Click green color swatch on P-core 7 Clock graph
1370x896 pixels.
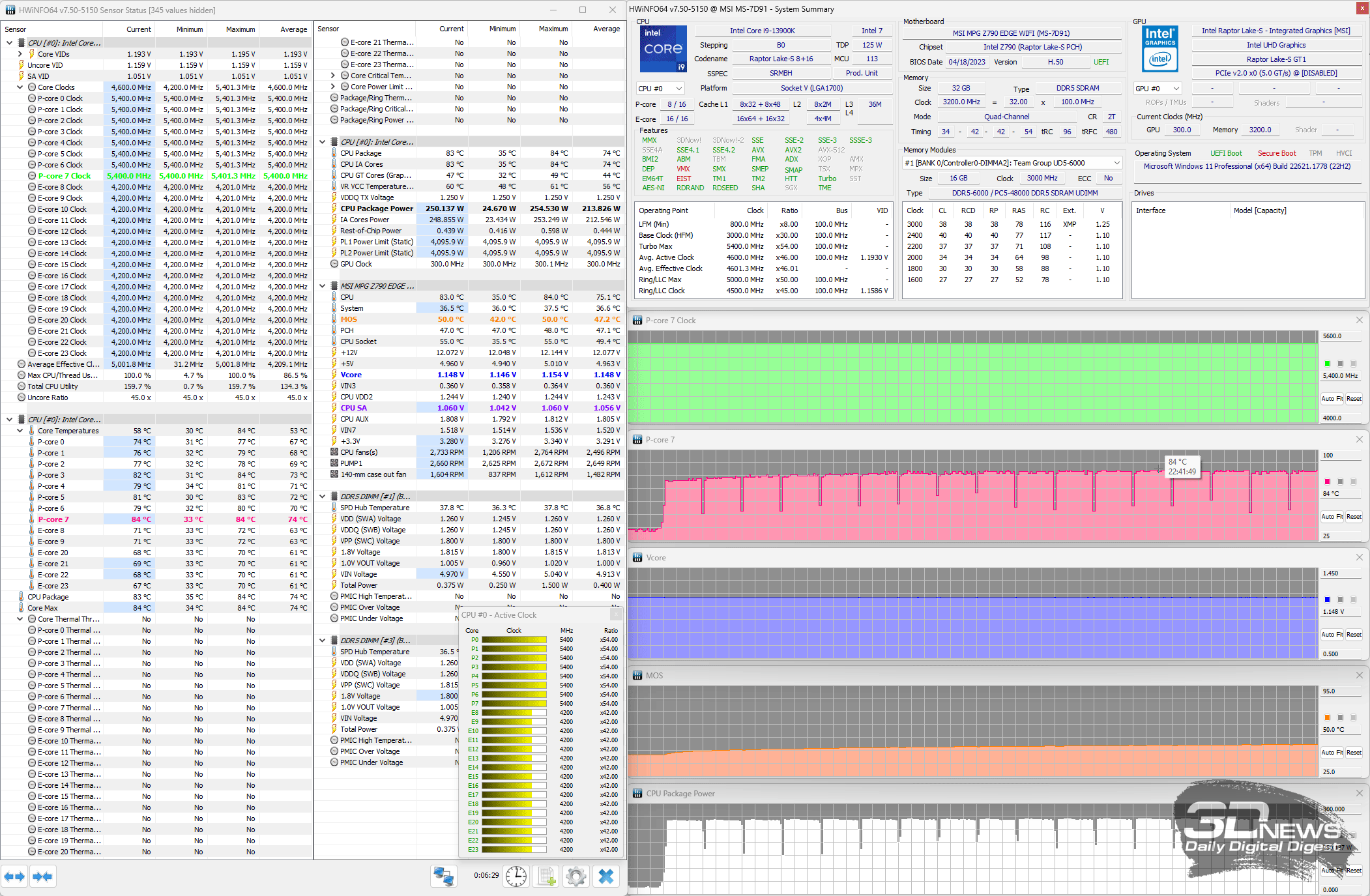[1327, 364]
